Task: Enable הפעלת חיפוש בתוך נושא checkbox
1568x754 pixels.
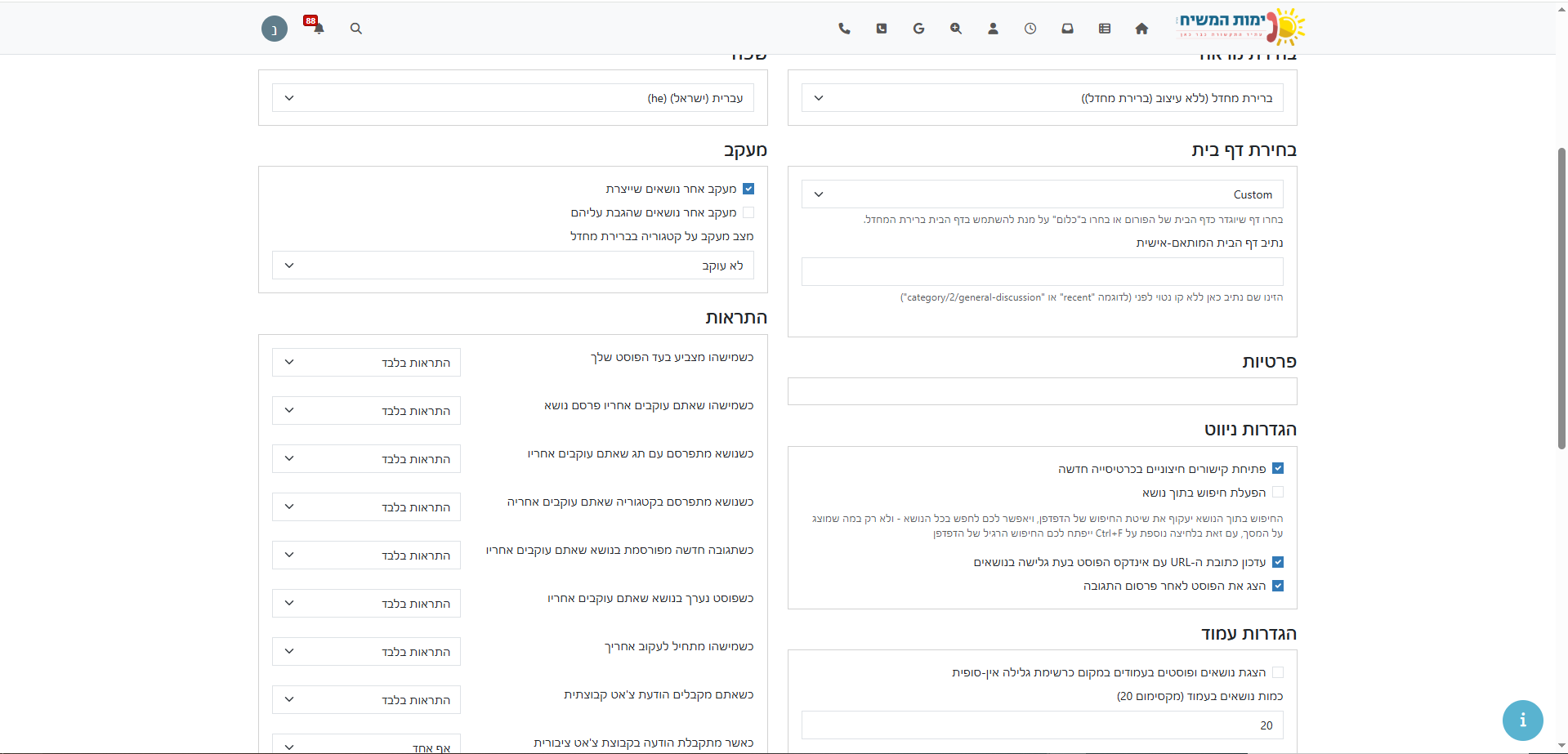Action: [1278, 493]
